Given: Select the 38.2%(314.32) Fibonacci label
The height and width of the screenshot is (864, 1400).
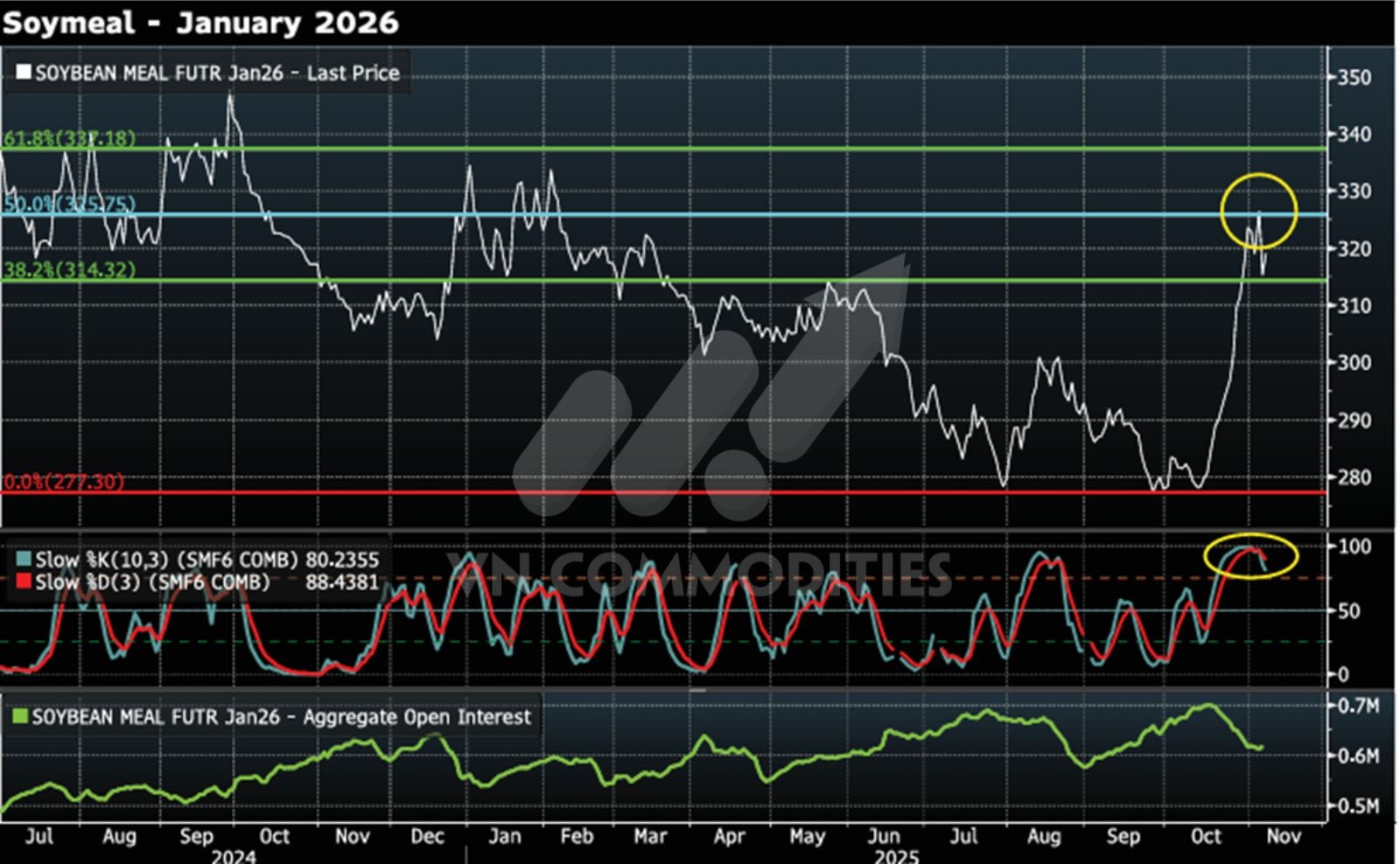Looking at the screenshot, I should [x=70, y=269].
